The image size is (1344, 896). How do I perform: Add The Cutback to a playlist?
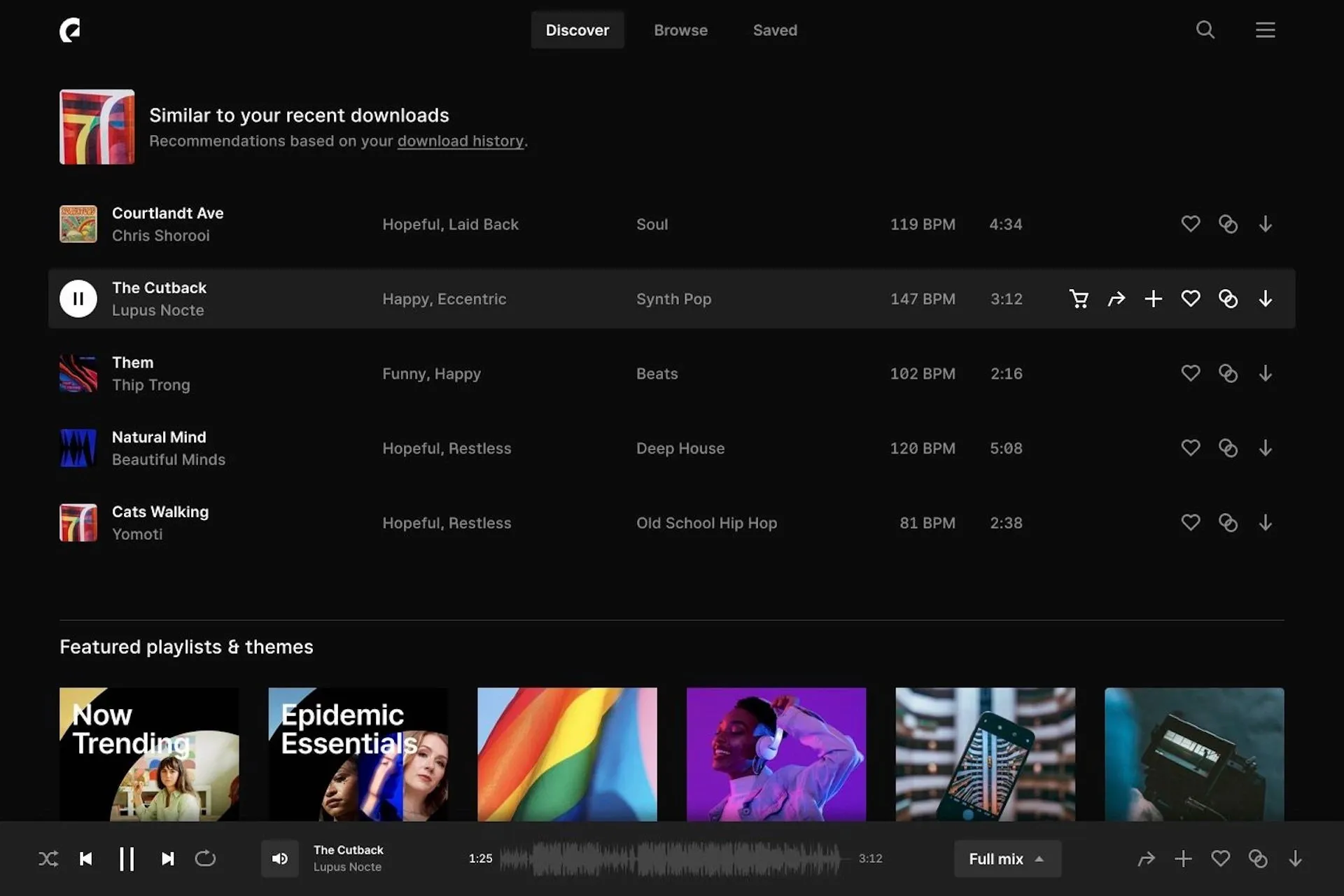pos(1154,298)
